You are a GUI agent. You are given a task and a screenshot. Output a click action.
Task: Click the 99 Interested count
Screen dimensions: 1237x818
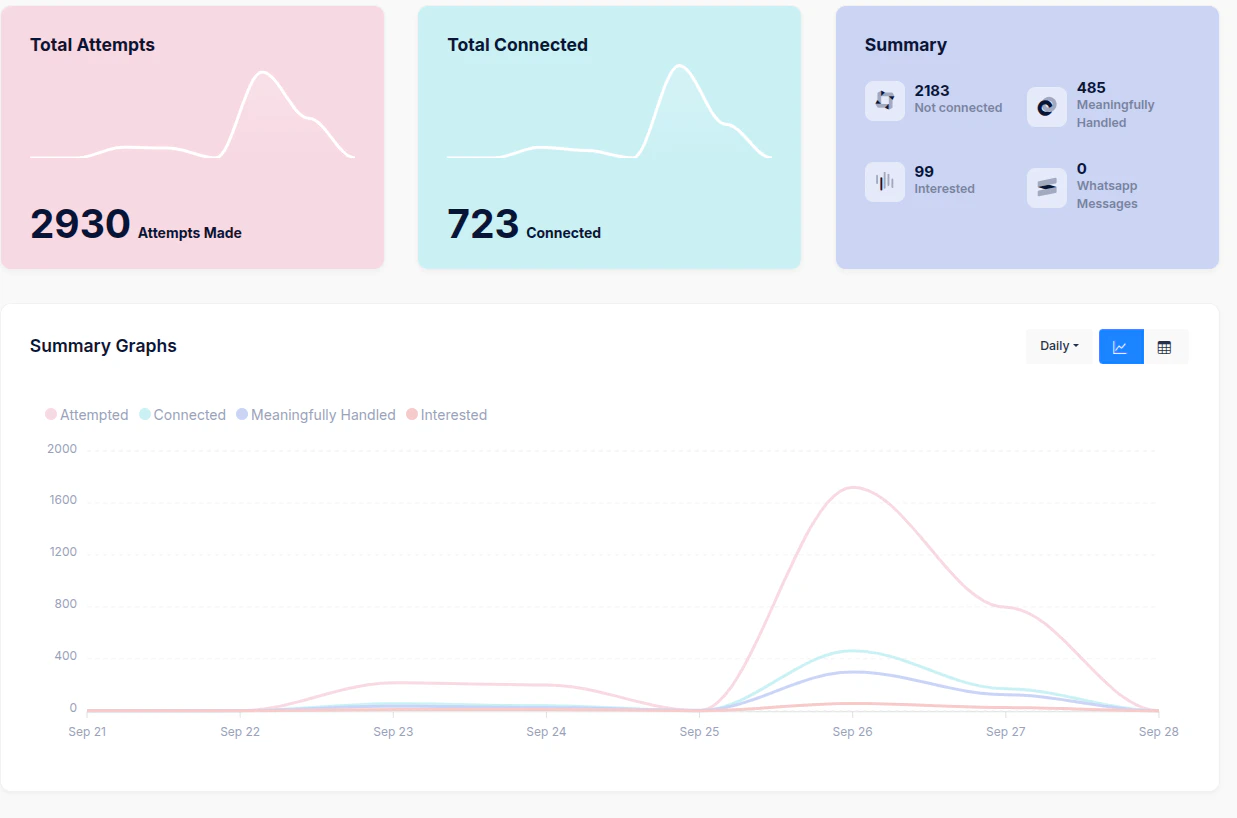pyautogui.click(x=924, y=171)
